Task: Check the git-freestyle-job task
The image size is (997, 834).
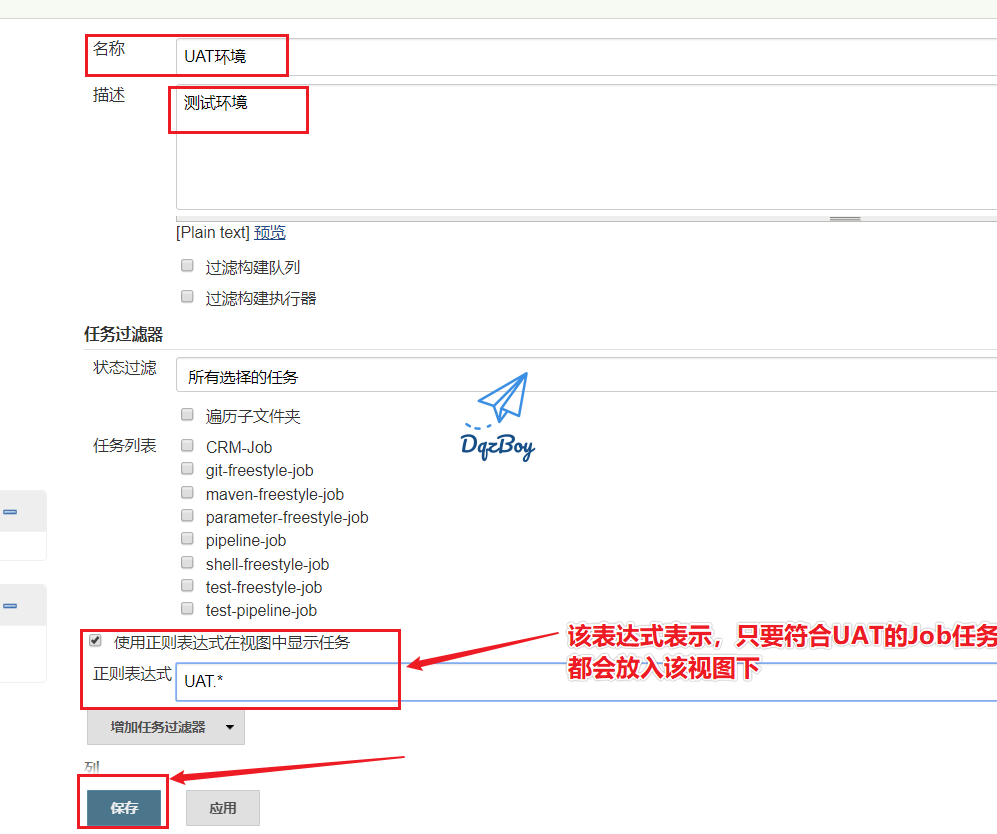Action: 187,469
